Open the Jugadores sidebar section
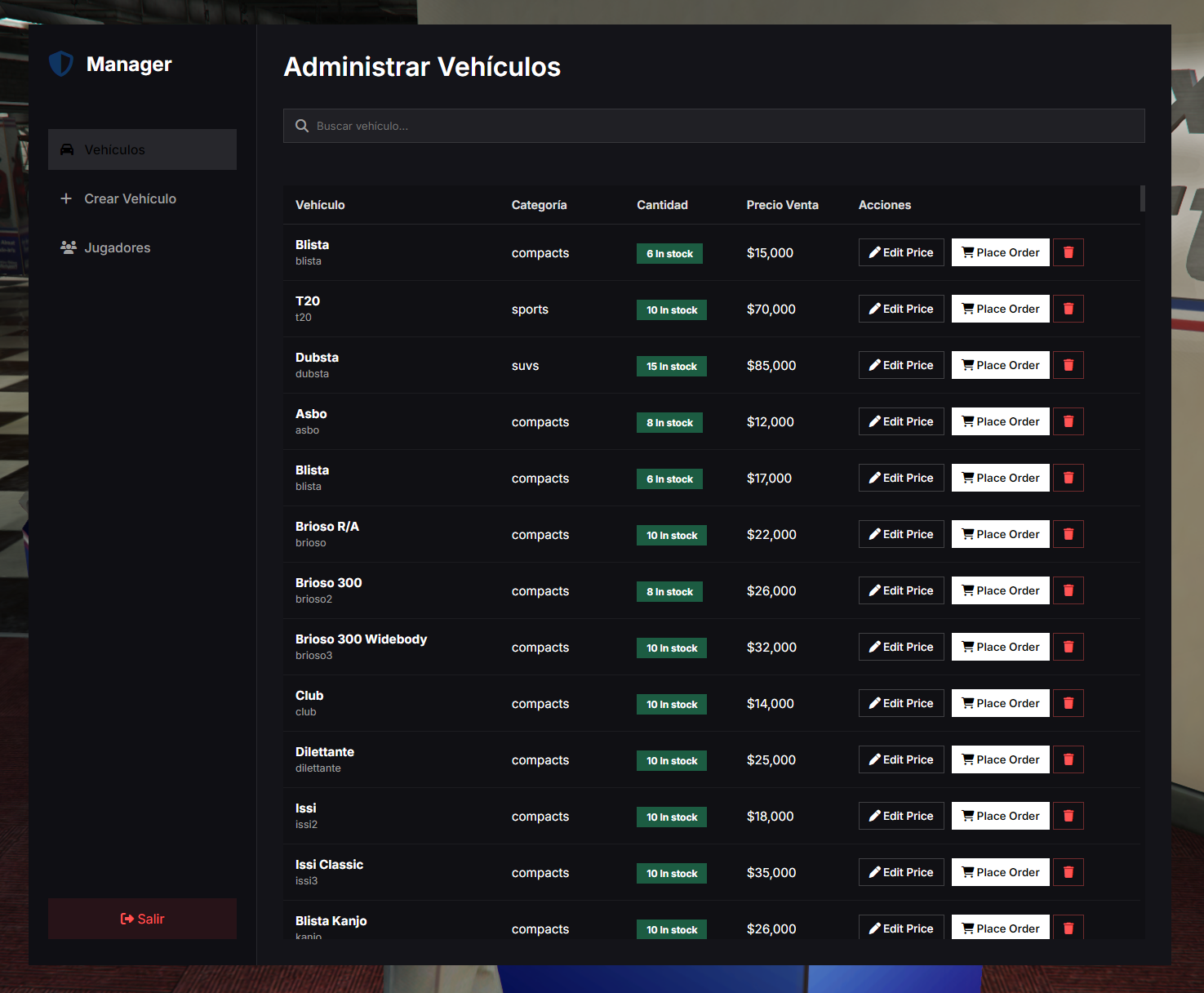Image resolution: width=1204 pixels, height=993 pixels. coord(142,247)
